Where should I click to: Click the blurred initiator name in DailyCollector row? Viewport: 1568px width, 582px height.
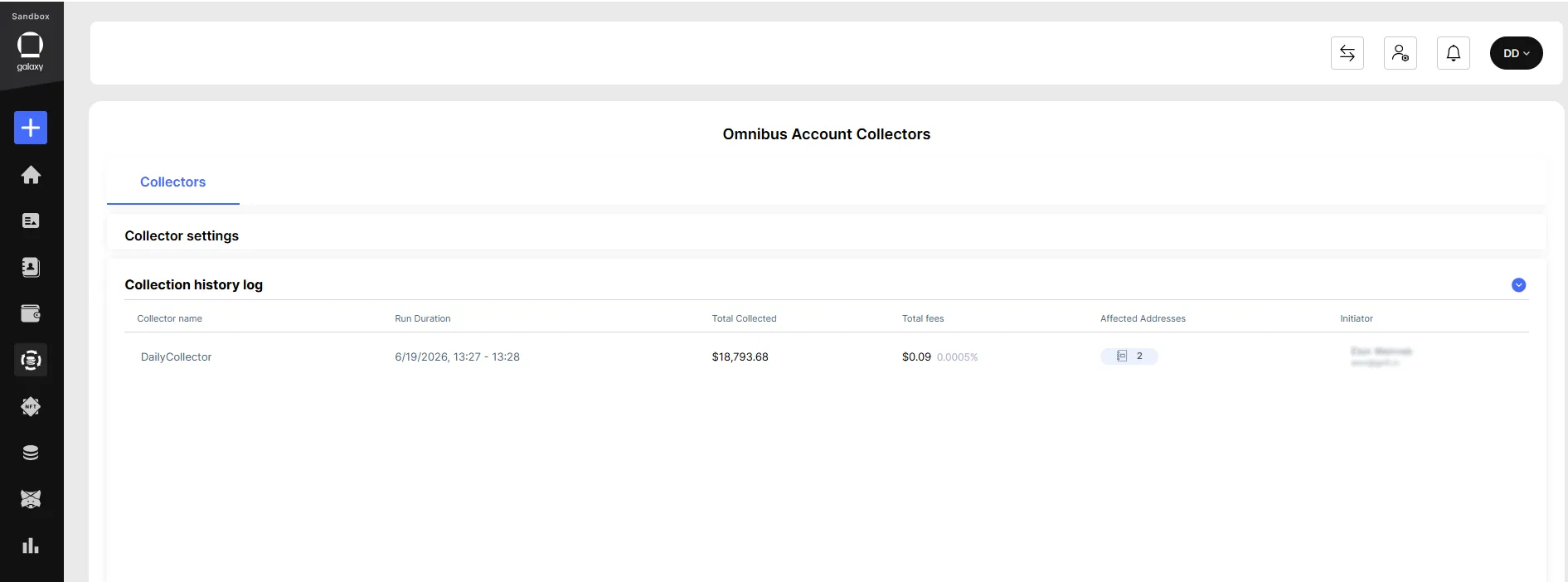point(1381,352)
